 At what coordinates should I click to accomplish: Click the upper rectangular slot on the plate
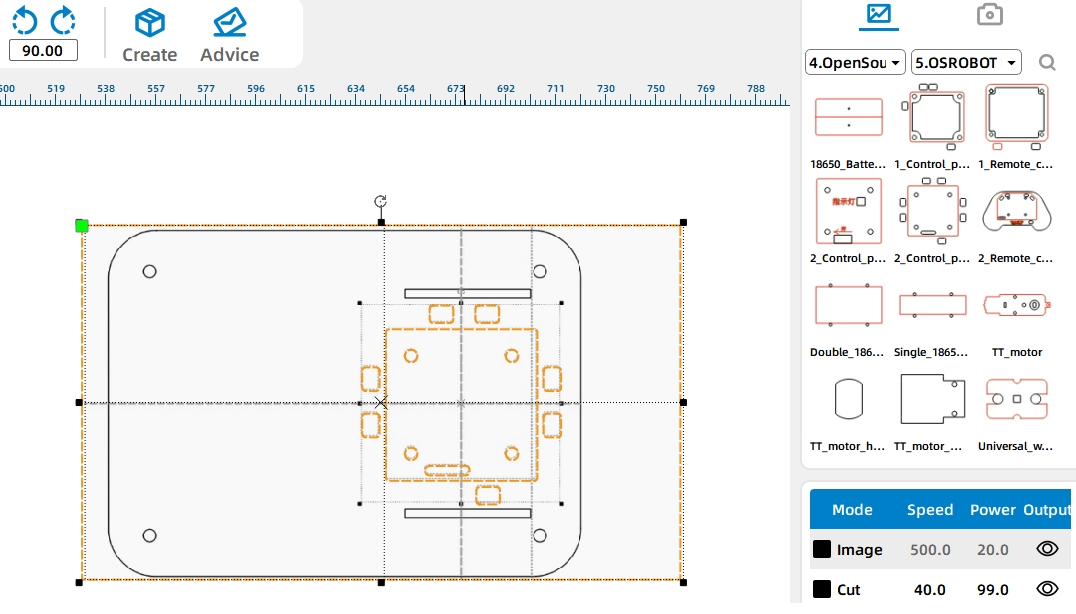tap(467, 294)
